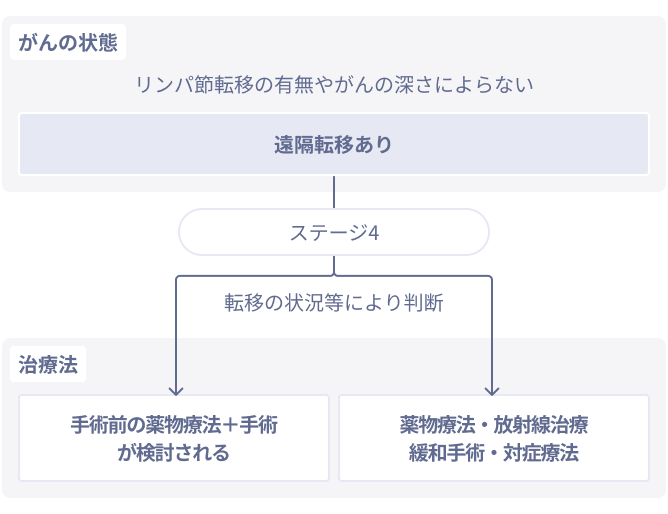Click the 緩和手術・対症療法 text line

(494, 452)
